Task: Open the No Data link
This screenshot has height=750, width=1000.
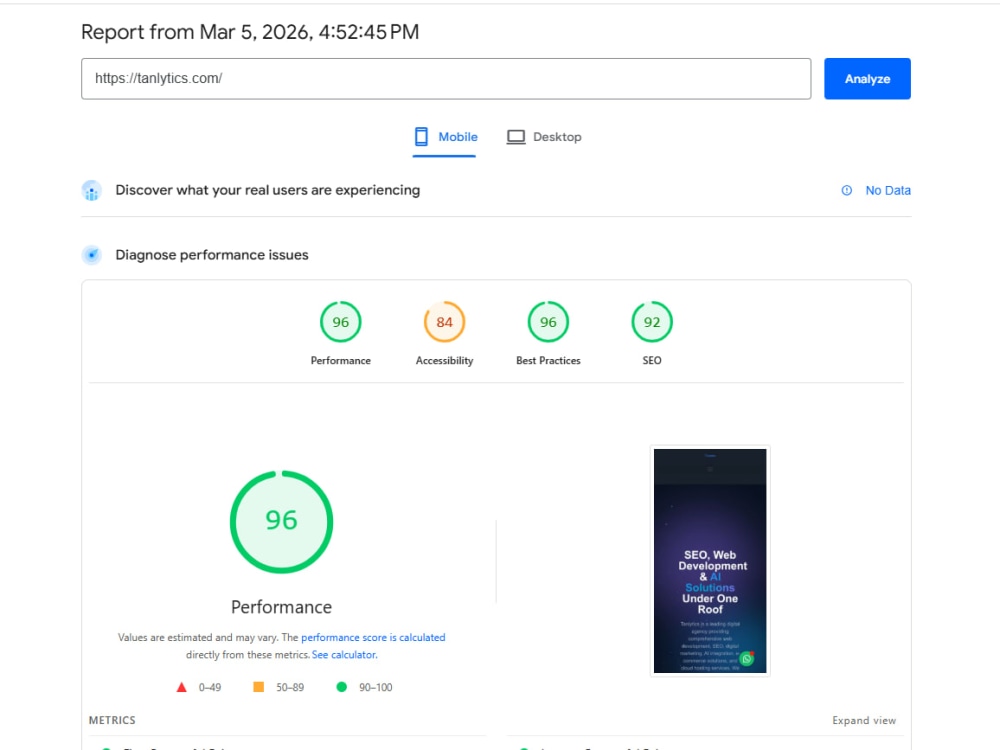Action: click(x=888, y=190)
